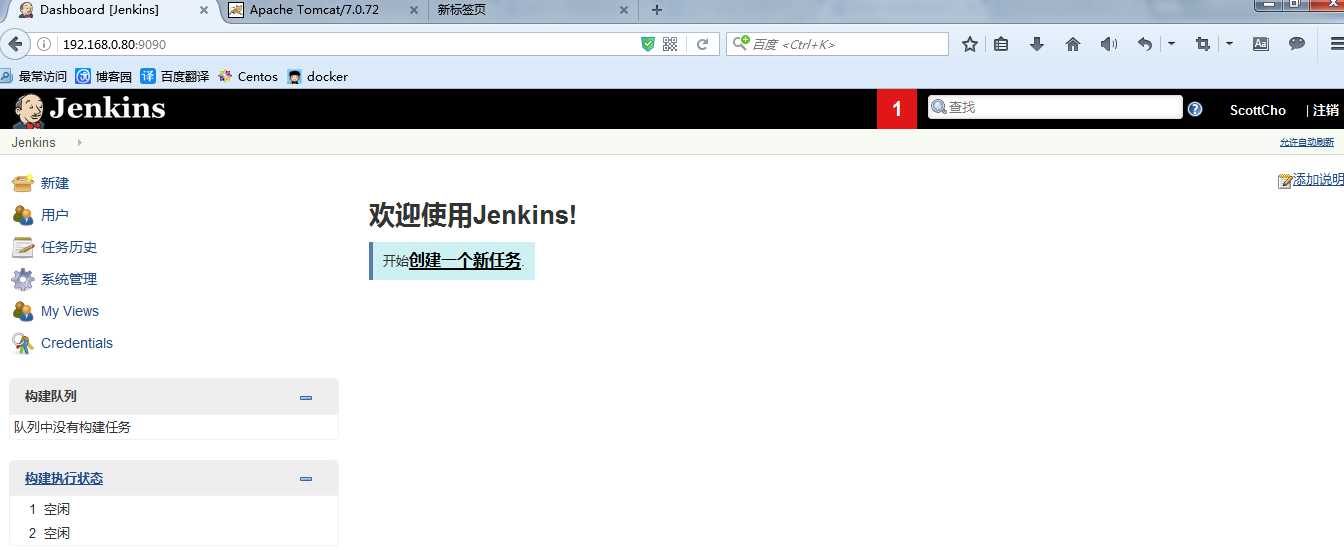The width and height of the screenshot is (1344, 550).
Task: Click the Jenkins breadcrumb link
Action: coord(34,142)
